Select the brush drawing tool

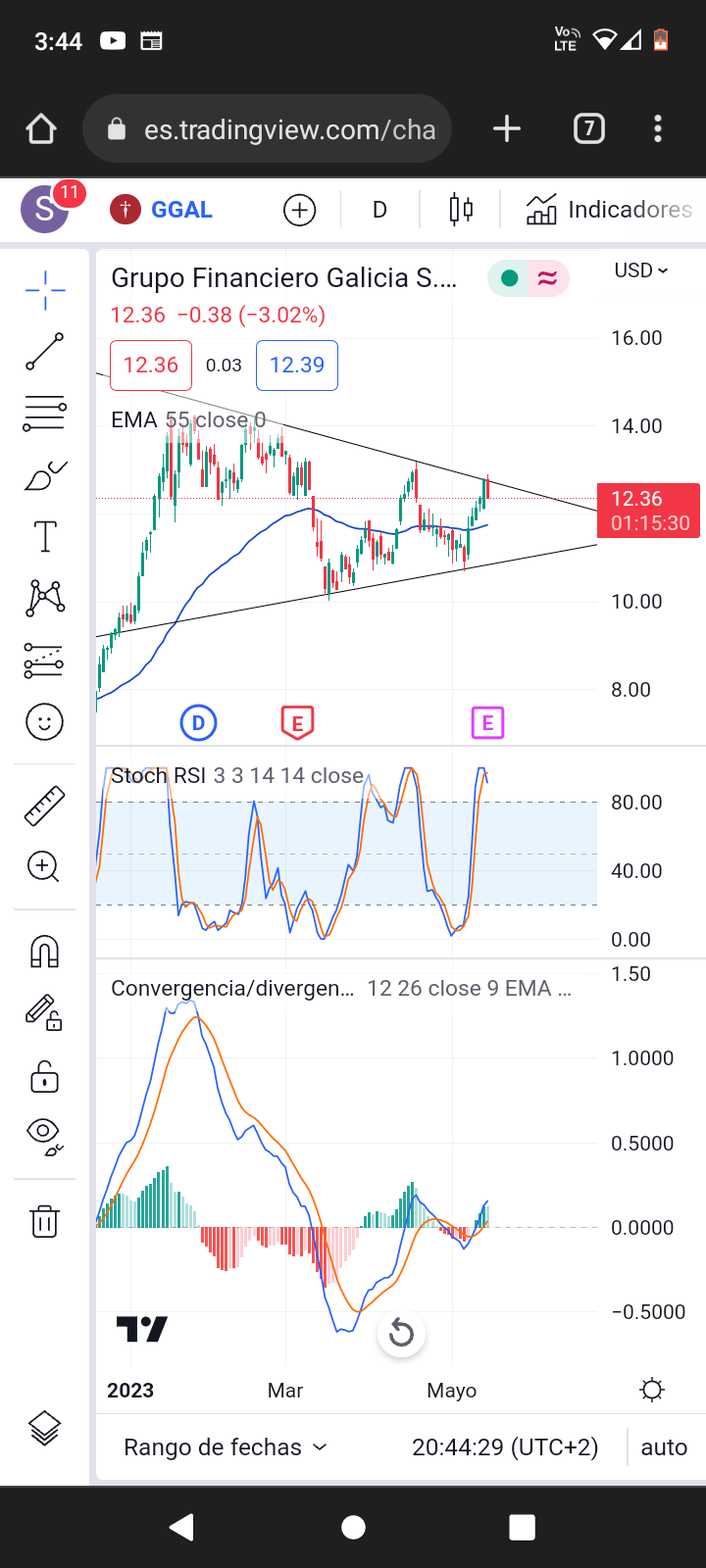[45, 476]
